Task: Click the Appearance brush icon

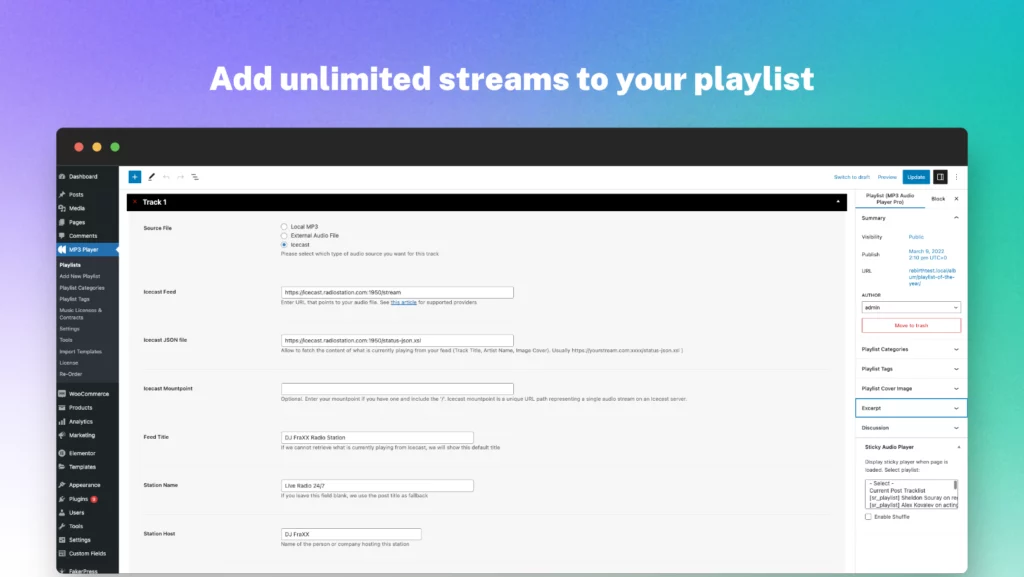Action: (x=62, y=485)
